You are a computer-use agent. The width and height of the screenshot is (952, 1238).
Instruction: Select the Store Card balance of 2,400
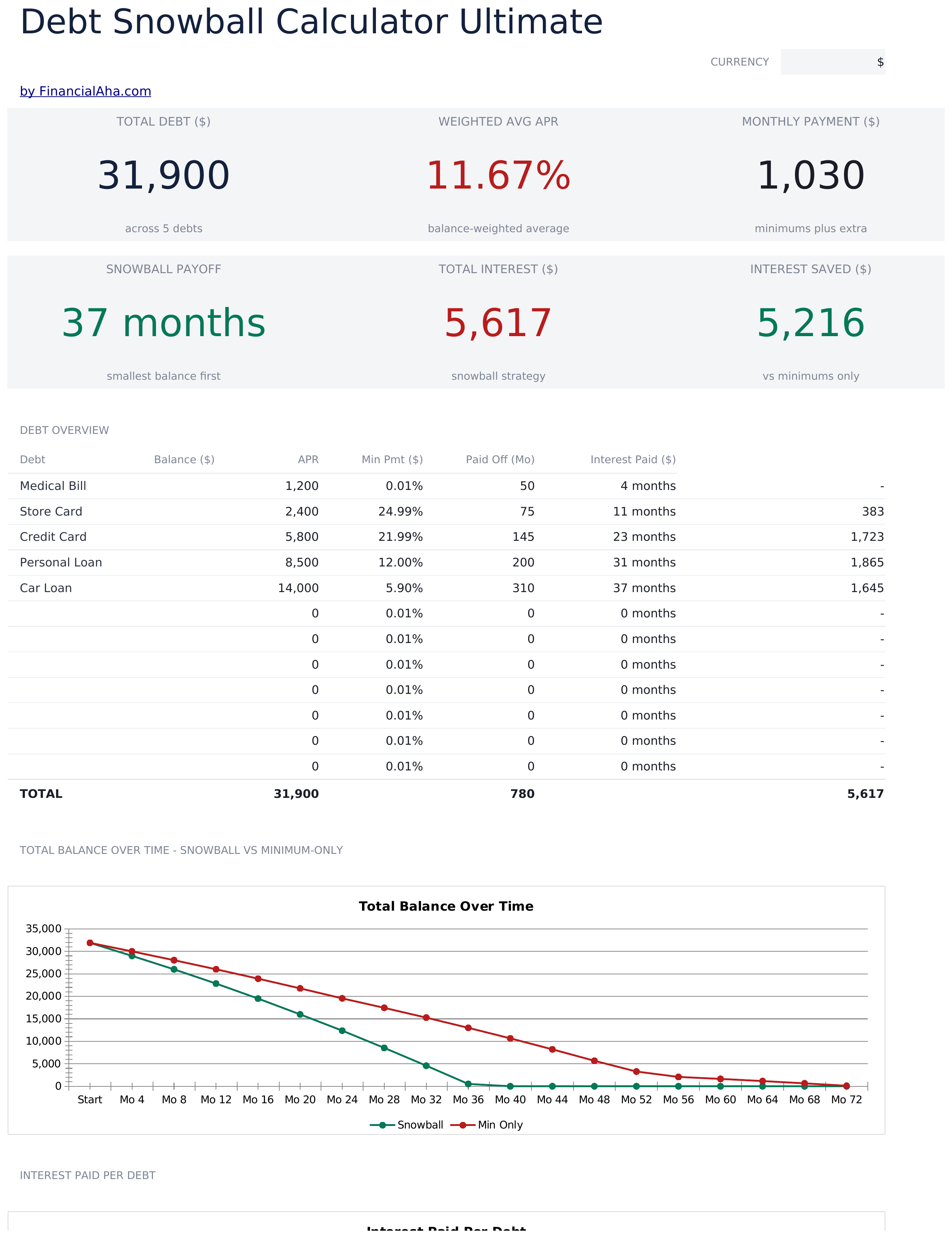coord(302,511)
